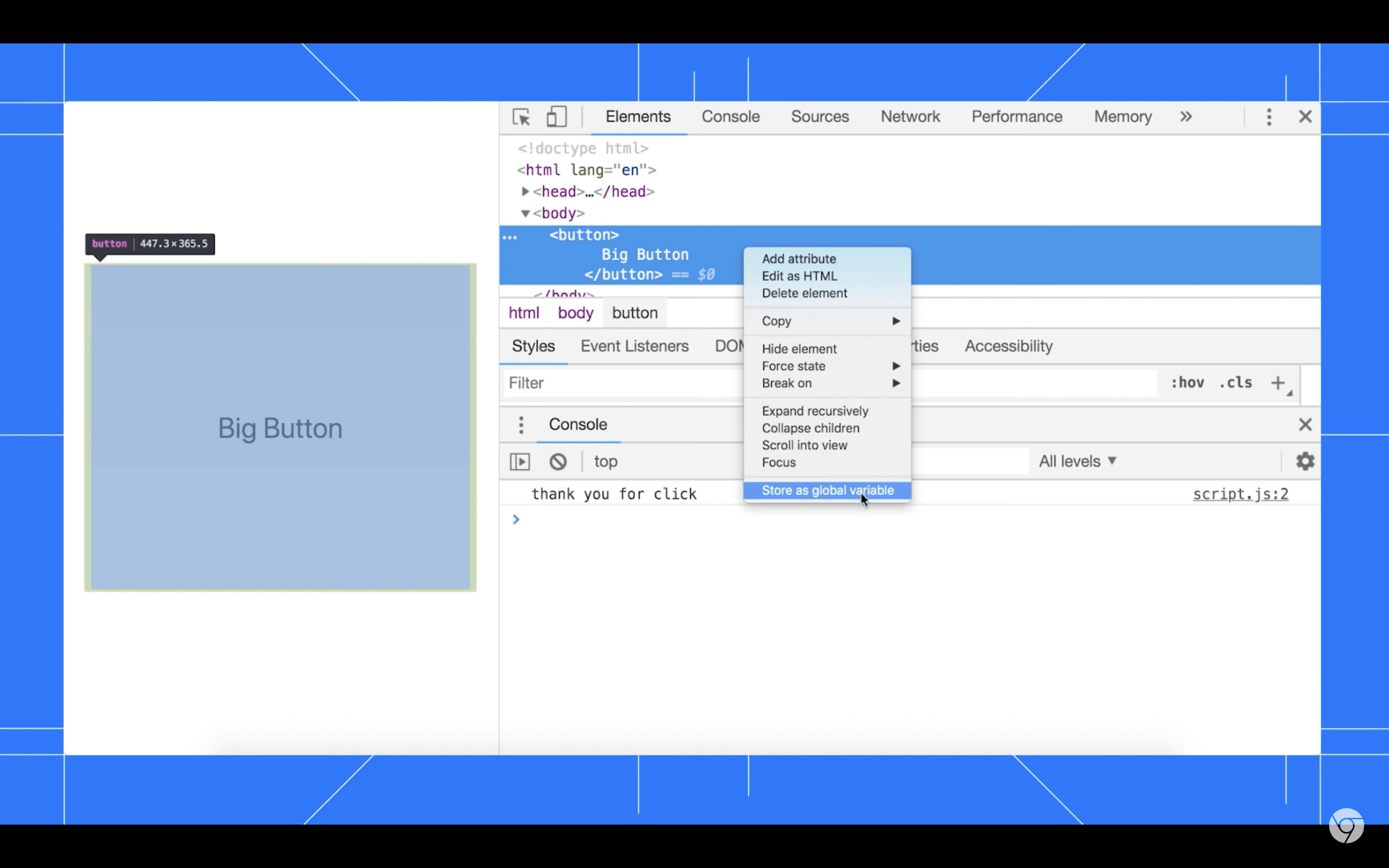Select the inspect element icon
Viewport: 1389px width, 868px height.
point(521,117)
